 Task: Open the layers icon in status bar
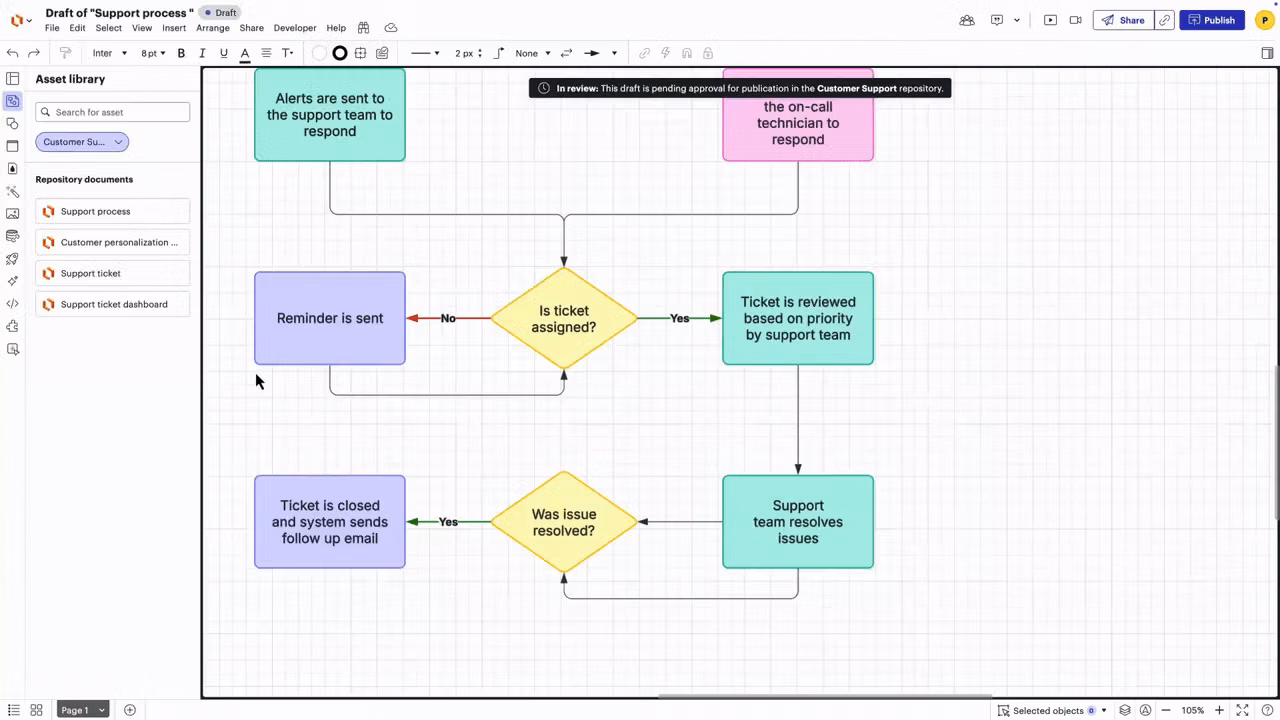pyautogui.click(x=1125, y=710)
